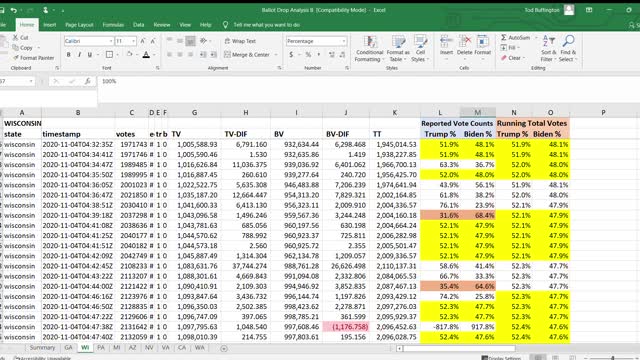Switch to the GA sheet tab
The width and height of the screenshot is (640, 360).
pos(68,348)
